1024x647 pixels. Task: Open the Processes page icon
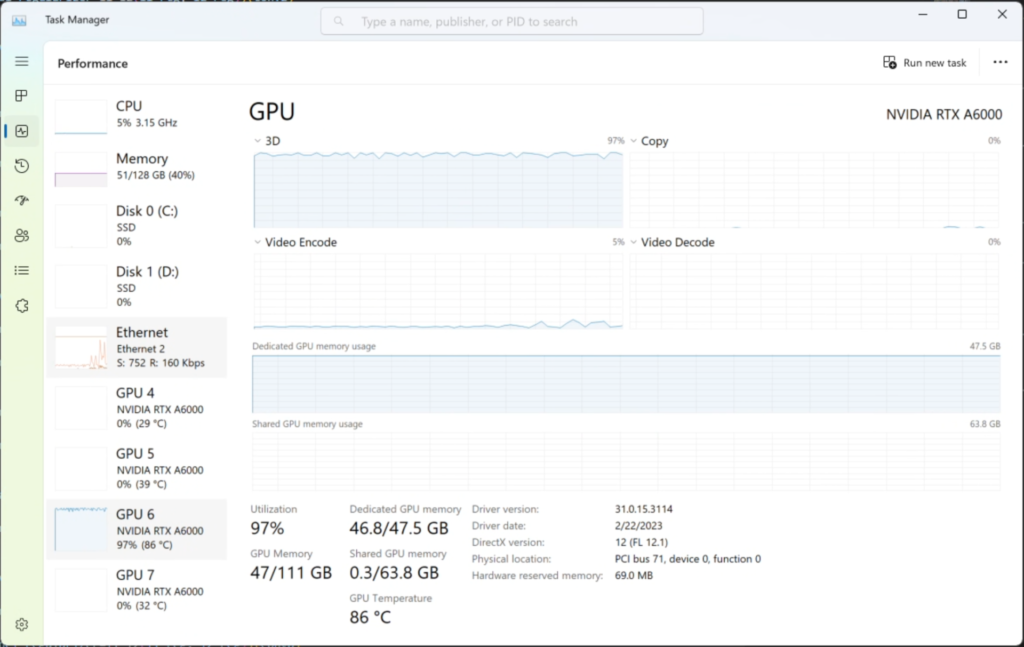21,96
